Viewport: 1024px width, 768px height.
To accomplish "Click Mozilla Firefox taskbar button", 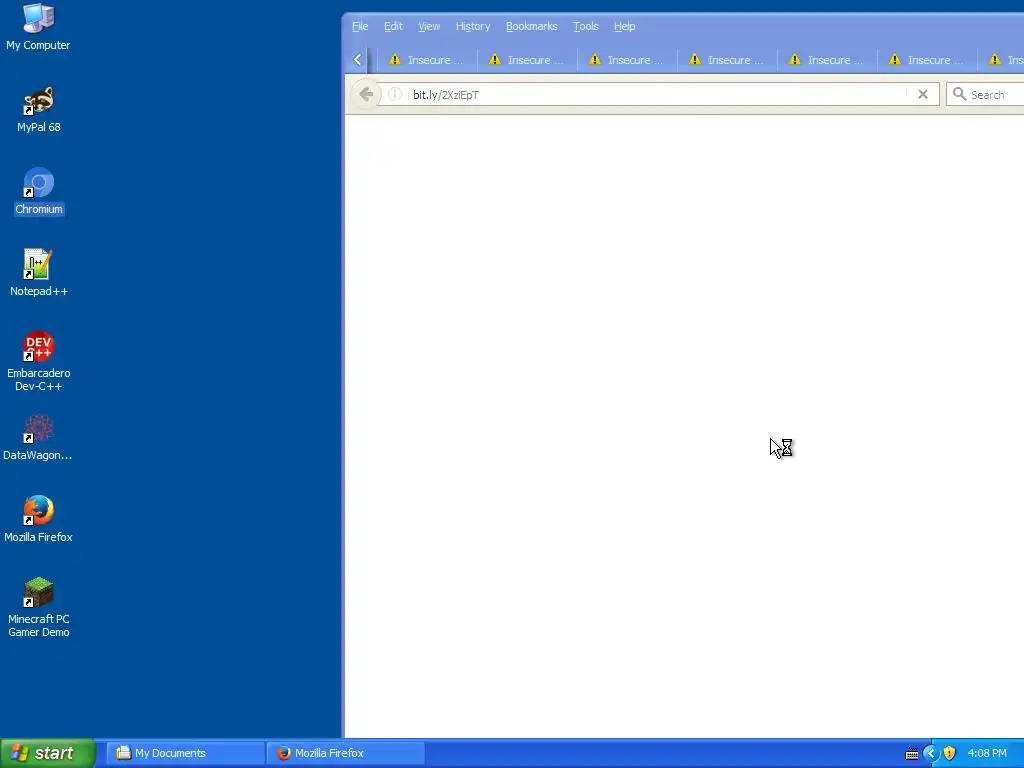I will click(x=345, y=753).
